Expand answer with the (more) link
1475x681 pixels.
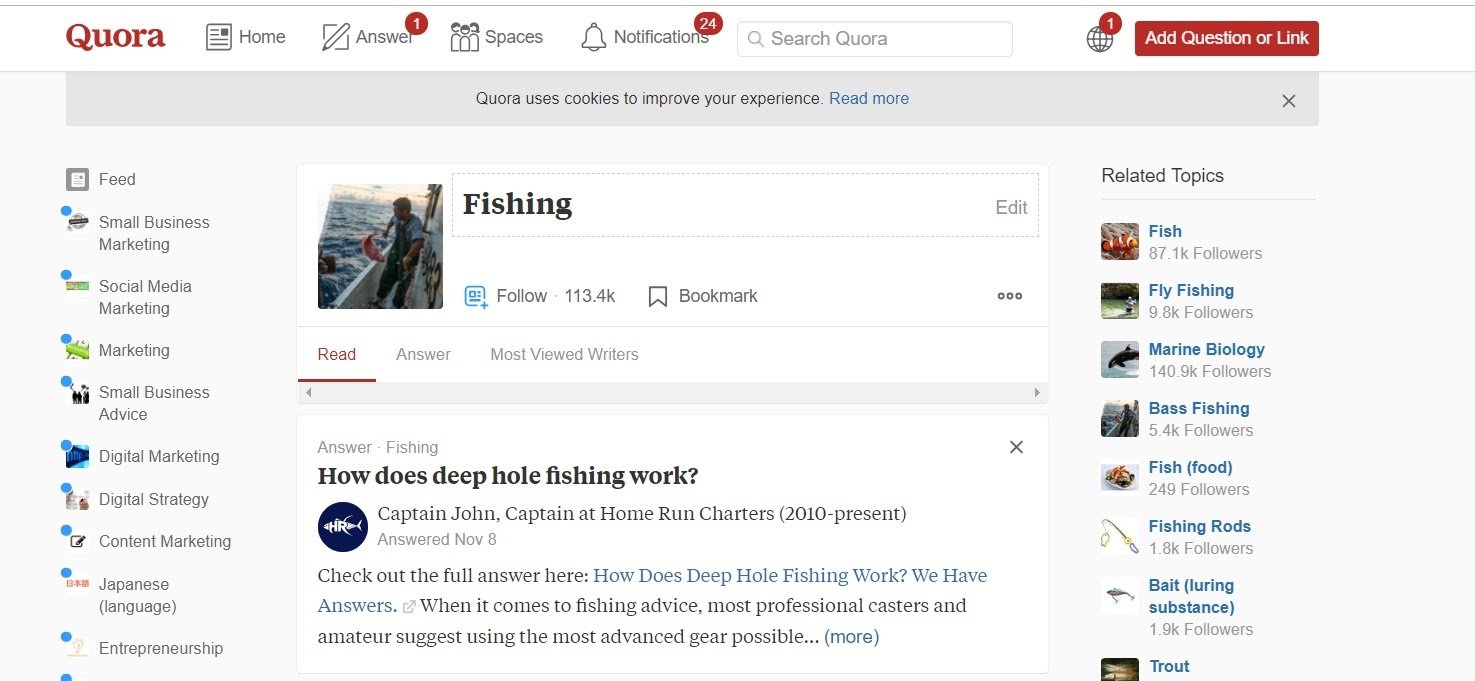[x=851, y=637]
